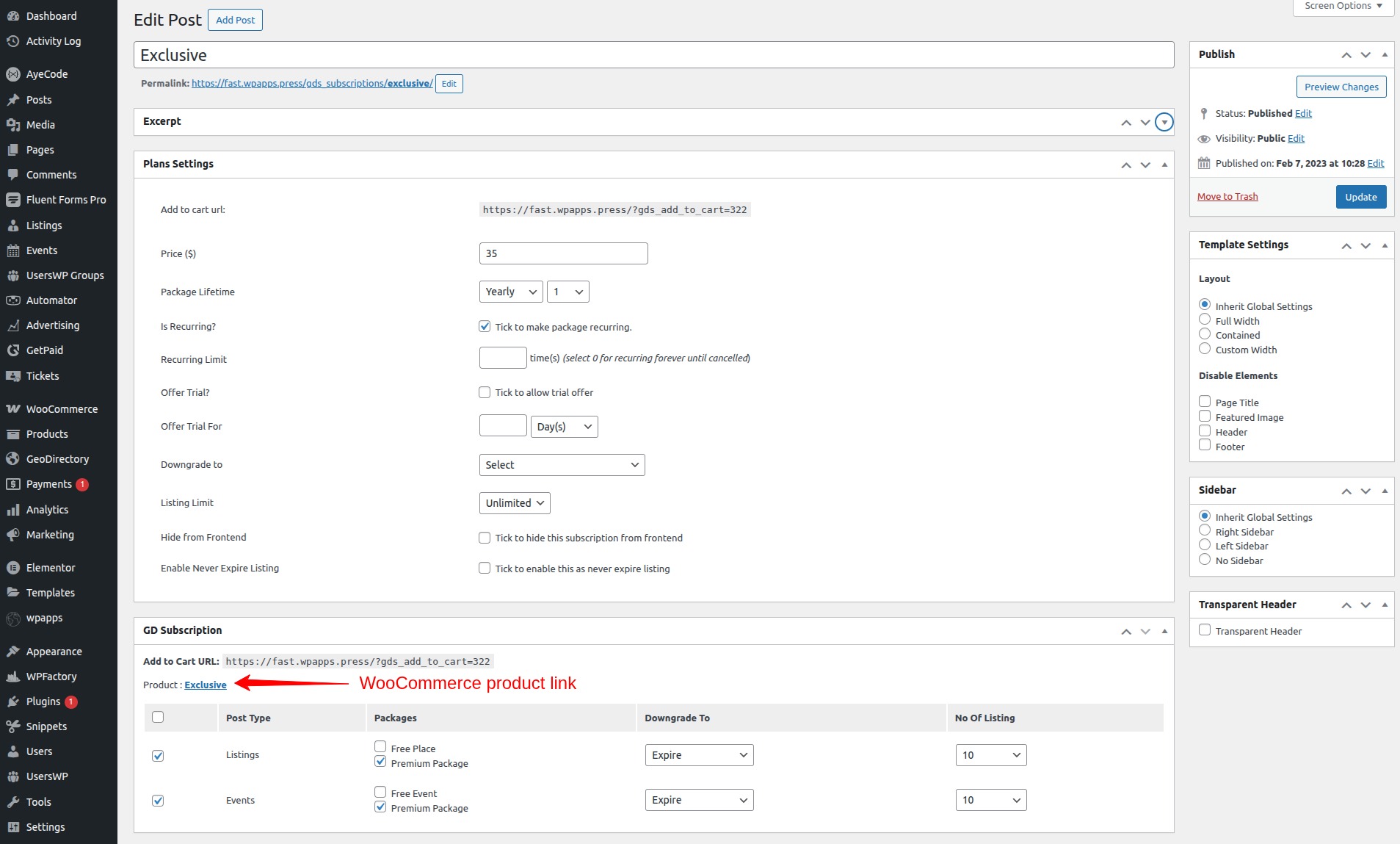1400x844 pixels.
Task: Open the Listings menu item
Action: coord(44,226)
